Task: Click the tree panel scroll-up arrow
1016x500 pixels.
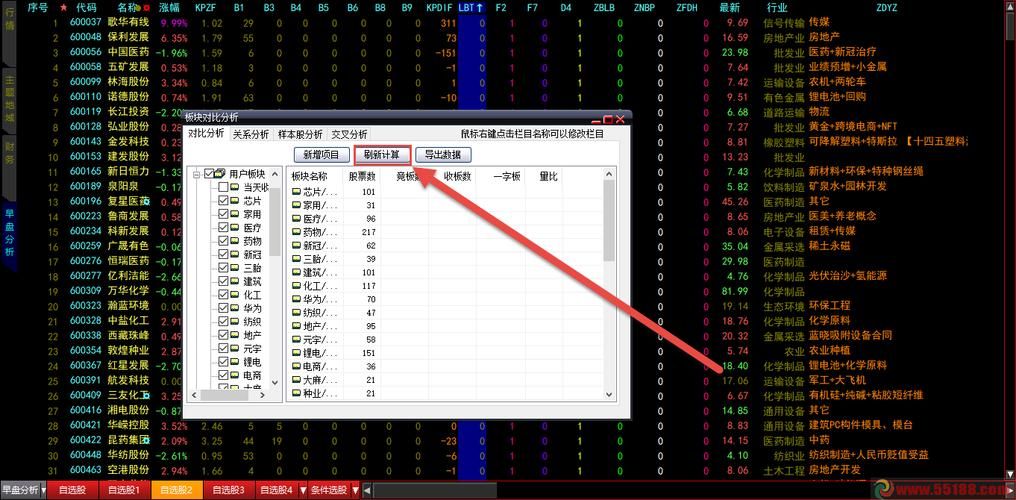Action: 275,174
